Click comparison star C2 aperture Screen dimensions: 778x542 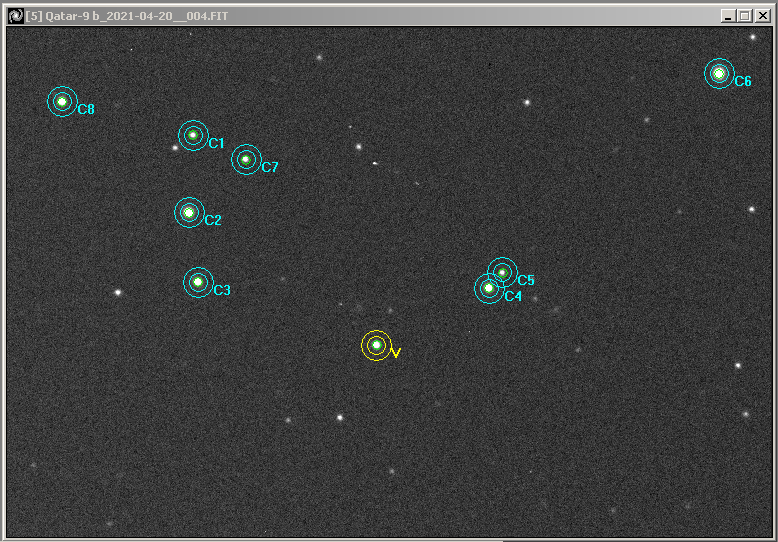click(189, 212)
